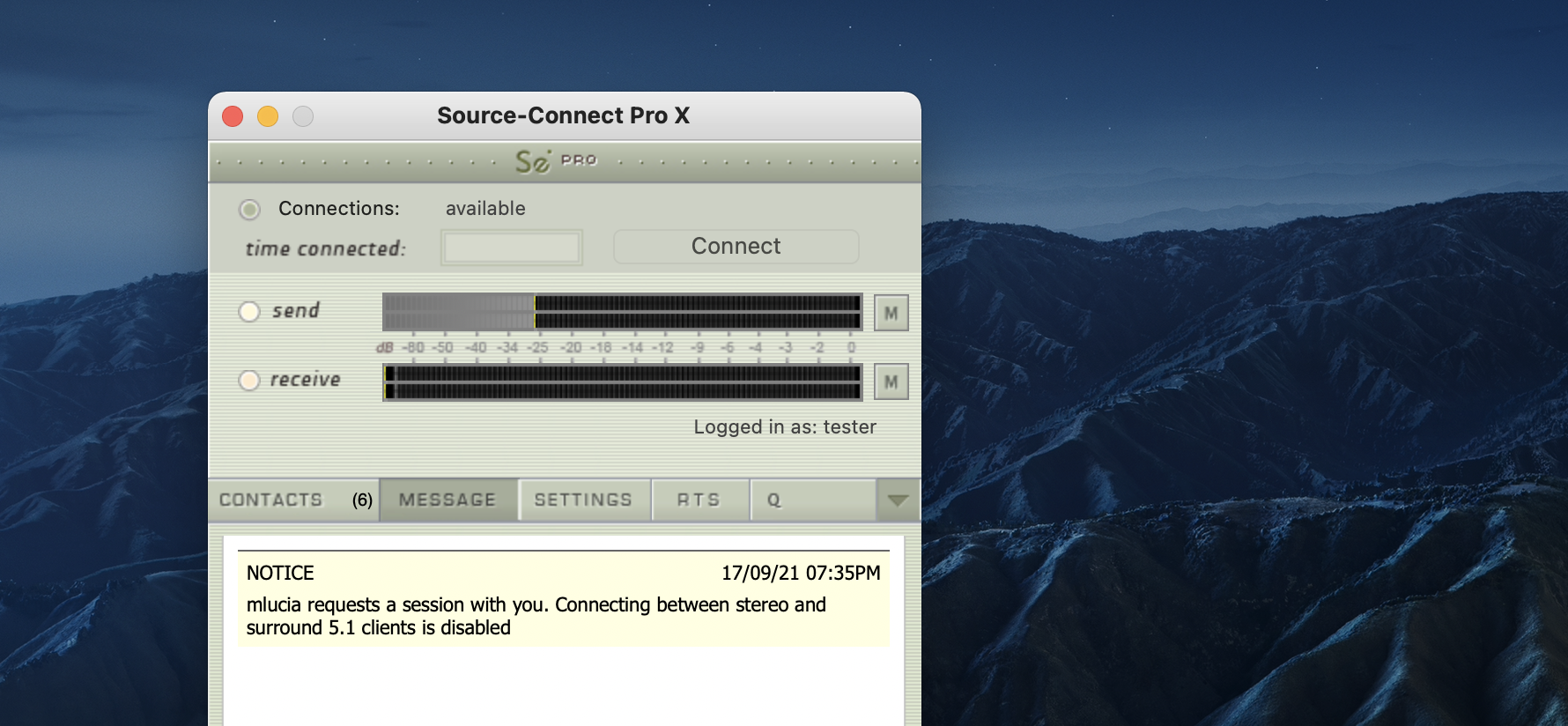Select the NOTICE message from mlucia
Screen dimensions: 1568x726
pos(563,600)
